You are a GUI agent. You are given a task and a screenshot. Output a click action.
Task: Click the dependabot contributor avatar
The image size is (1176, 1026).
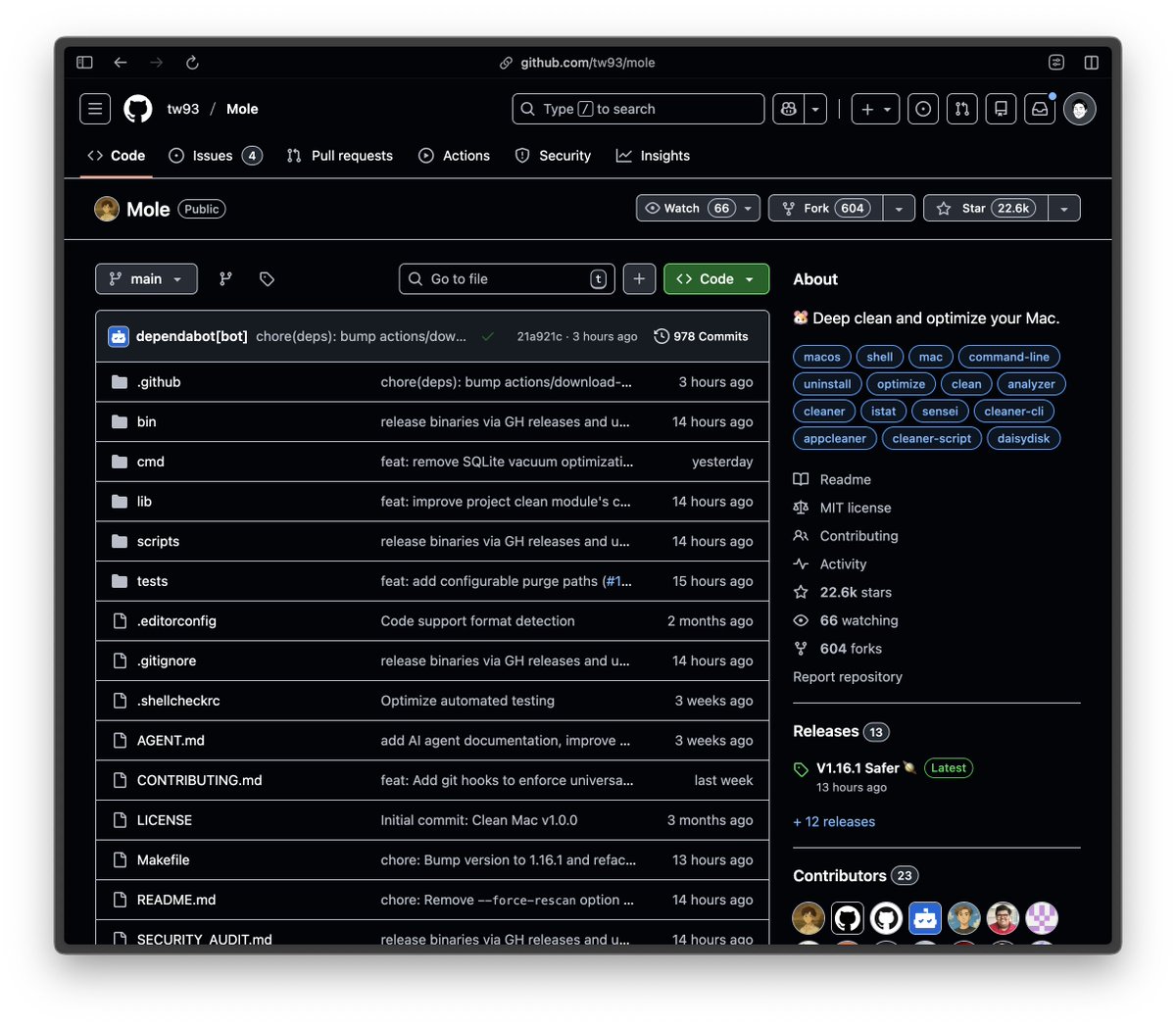925,918
